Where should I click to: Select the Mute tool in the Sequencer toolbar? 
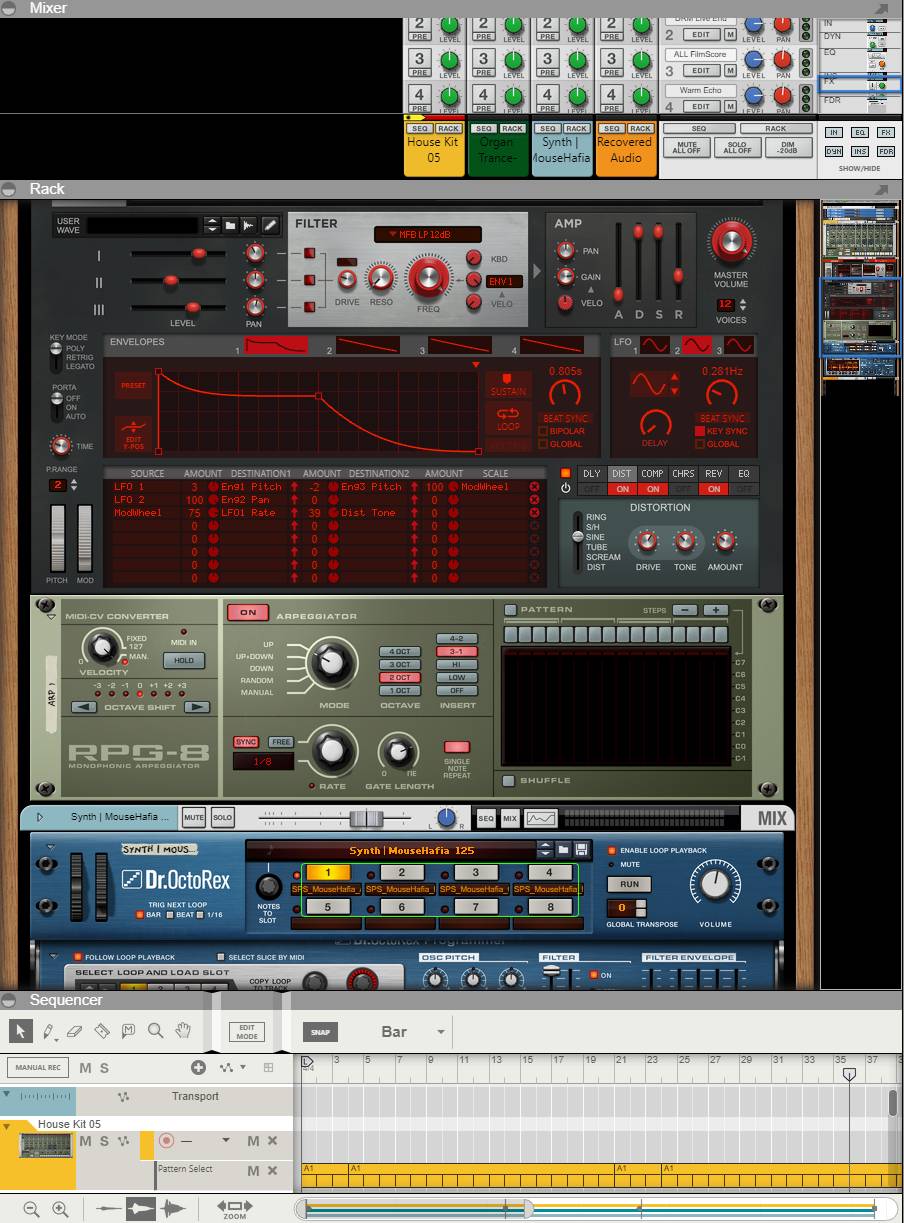coord(130,1031)
